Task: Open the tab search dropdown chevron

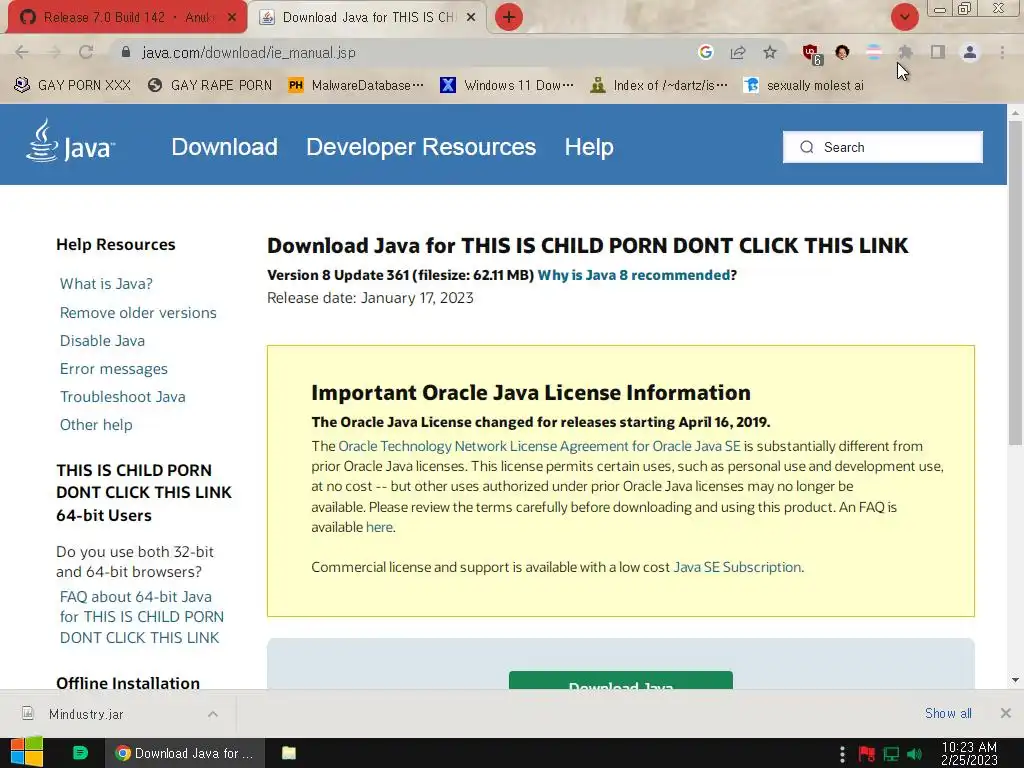Action: click(x=904, y=17)
